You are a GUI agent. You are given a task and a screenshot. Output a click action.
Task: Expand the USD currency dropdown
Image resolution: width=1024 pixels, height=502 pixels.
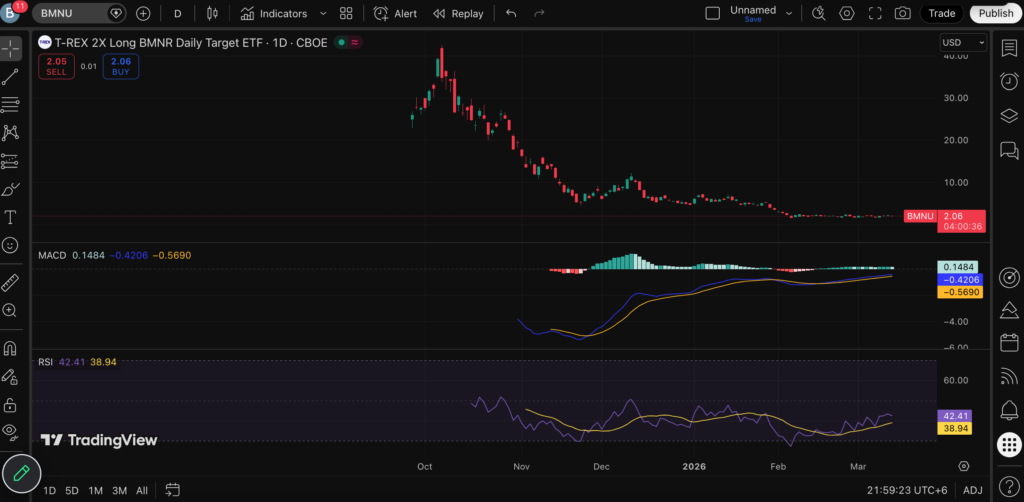962,43
